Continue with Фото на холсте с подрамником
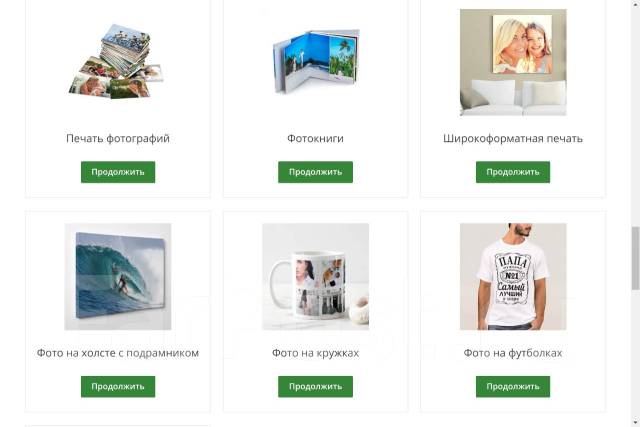Viewport: 640px width, 427px height. tap(118, 386)
